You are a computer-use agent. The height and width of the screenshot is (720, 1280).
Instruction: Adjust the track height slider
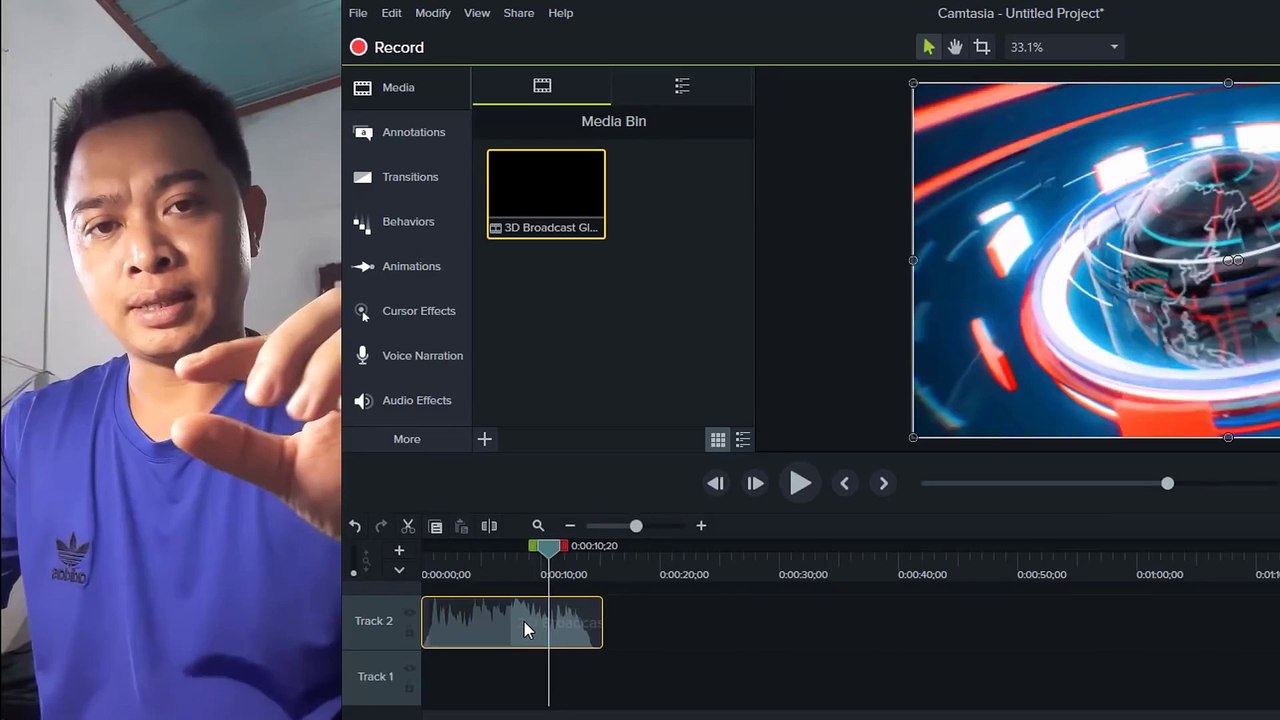tap(353, 574)
